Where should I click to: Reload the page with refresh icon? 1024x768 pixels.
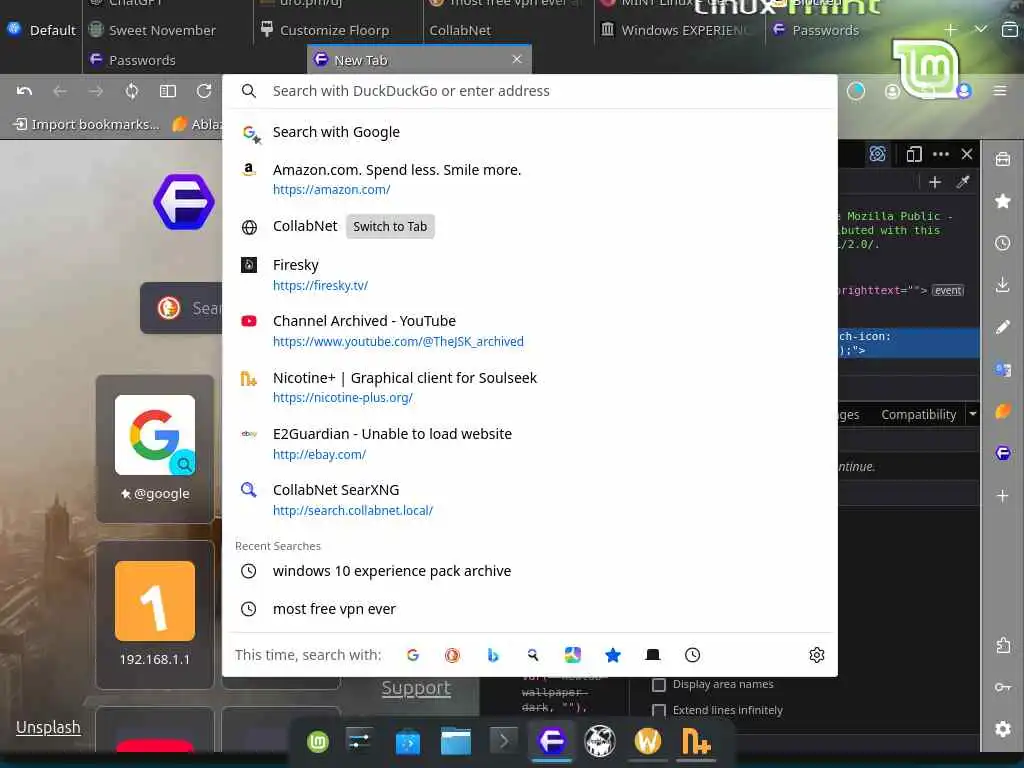pos(204,91)
